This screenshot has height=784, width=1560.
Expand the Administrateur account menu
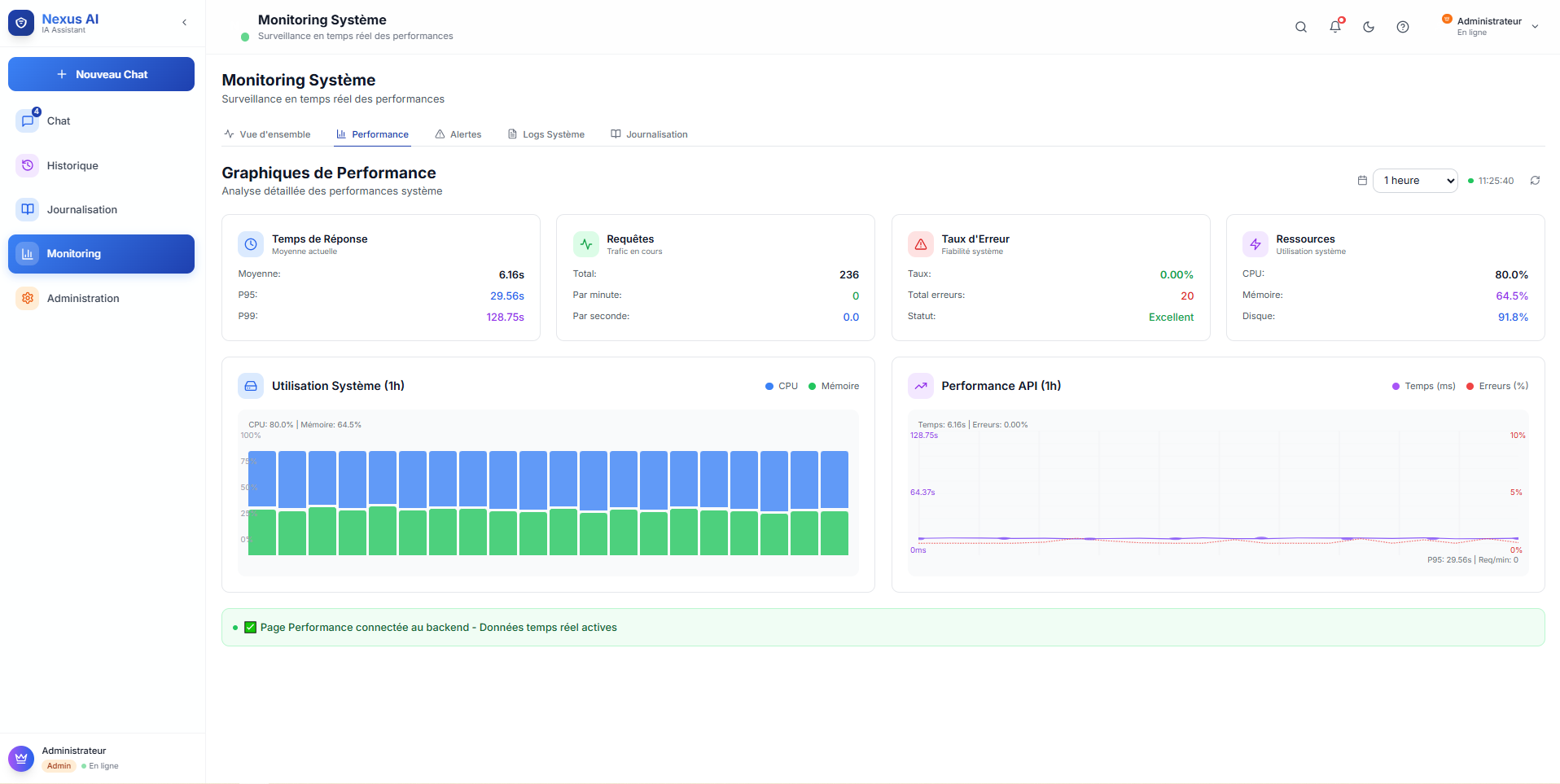click(1535, 27)
